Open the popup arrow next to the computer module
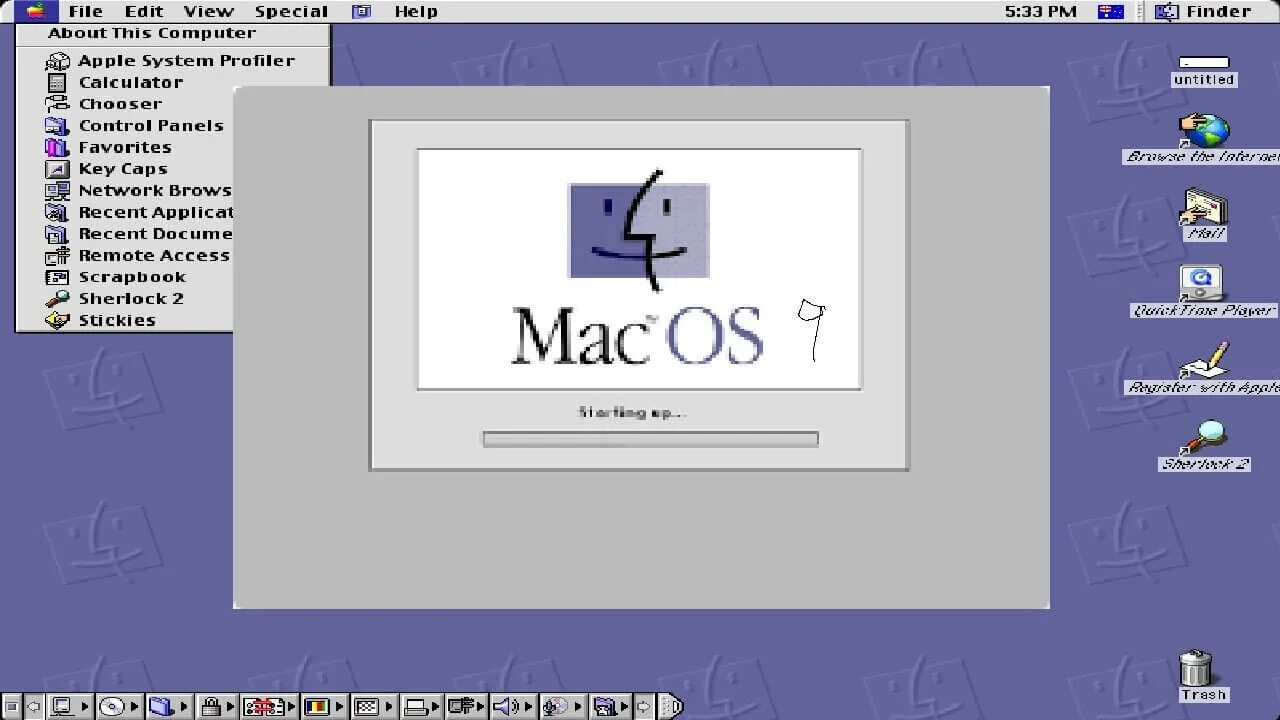The height and width of the screenshot is (720, 1280). click(85, 706)
